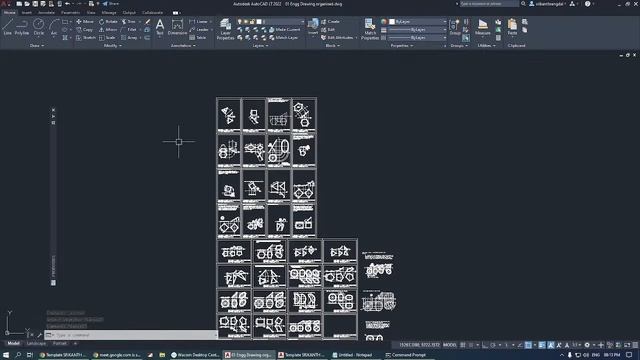Click the Rotate tool
This screenshot has height=360, width=640.
108,22
